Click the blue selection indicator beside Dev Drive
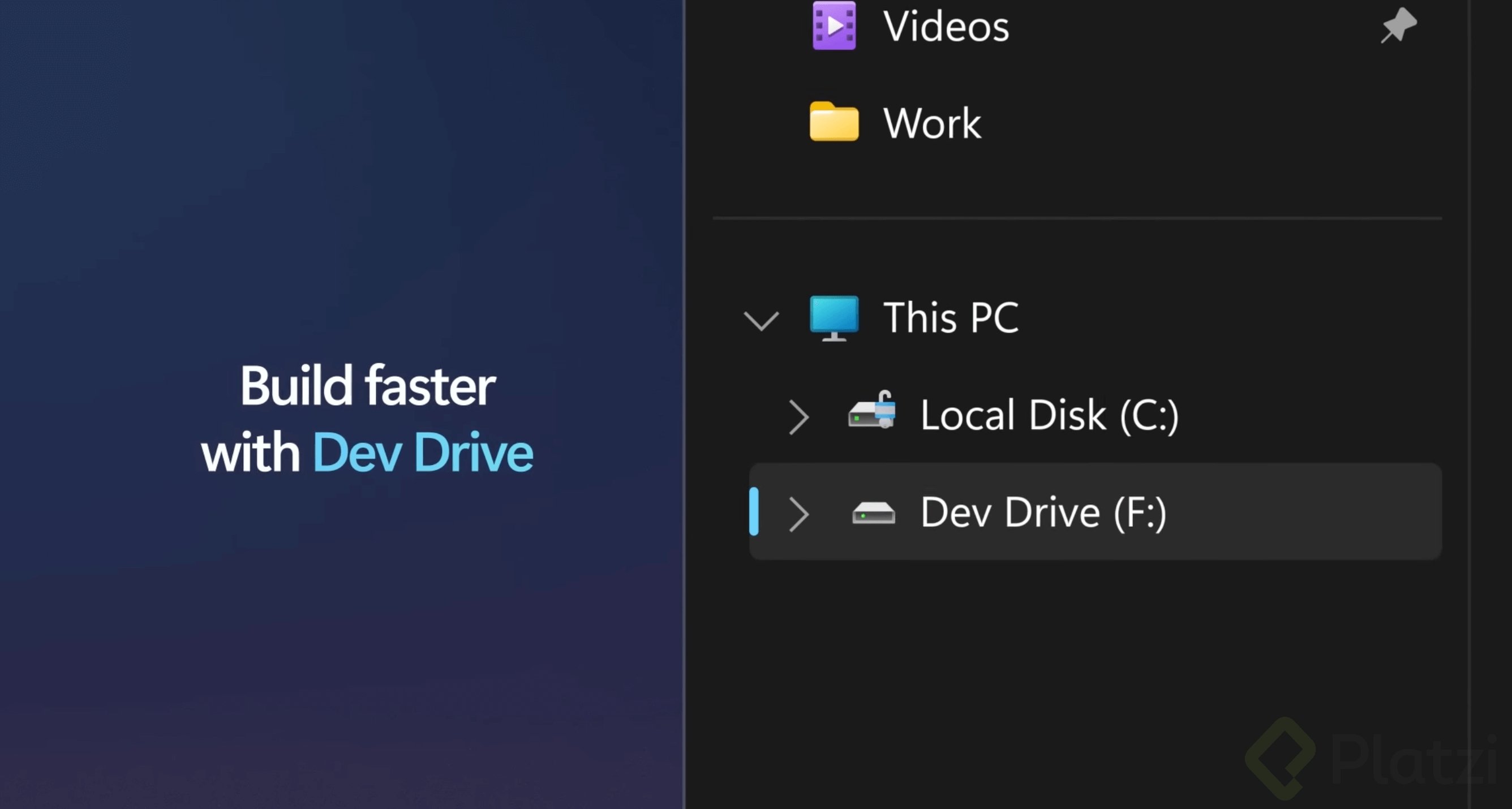 tap(754, 512)
